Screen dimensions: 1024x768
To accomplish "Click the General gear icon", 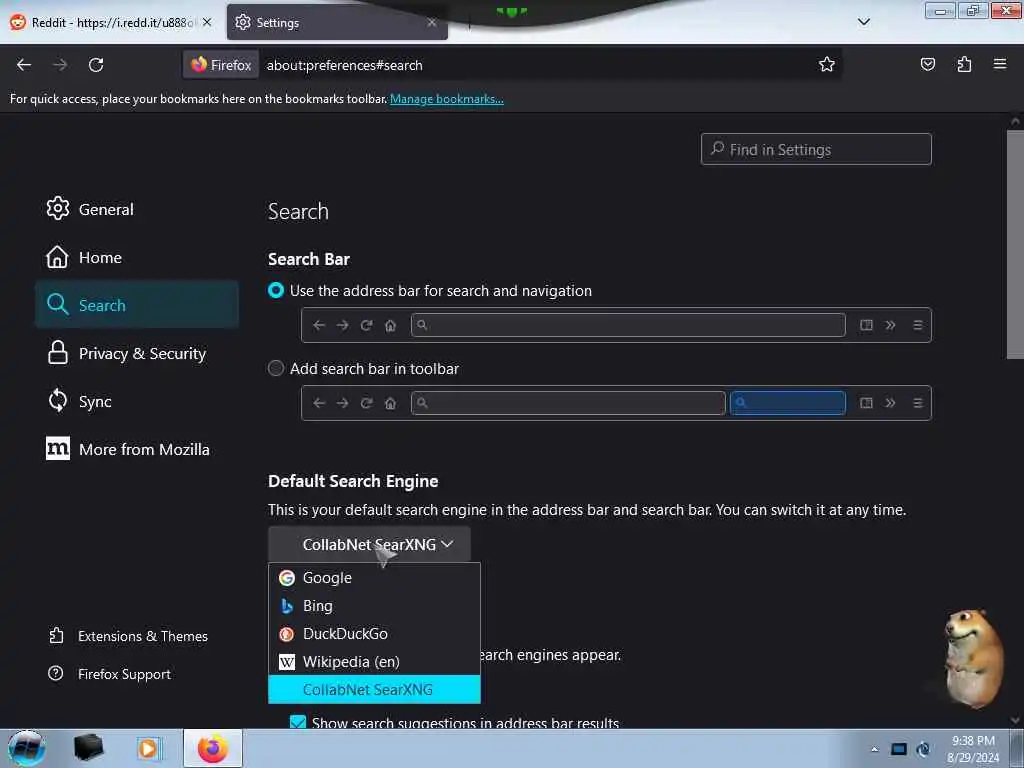I will [57, 208].
